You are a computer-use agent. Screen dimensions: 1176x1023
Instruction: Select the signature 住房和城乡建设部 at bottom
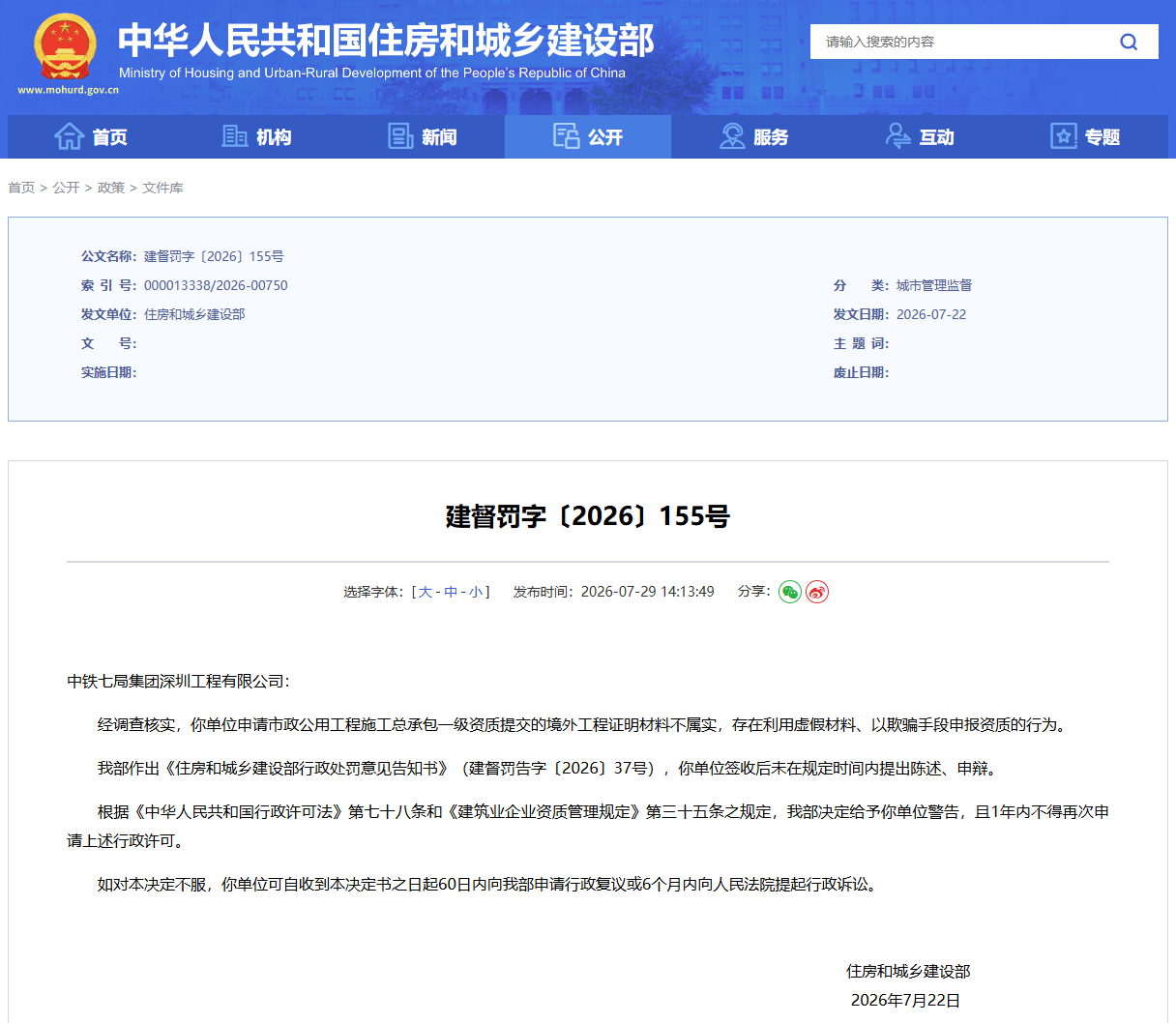click(908, 971)
